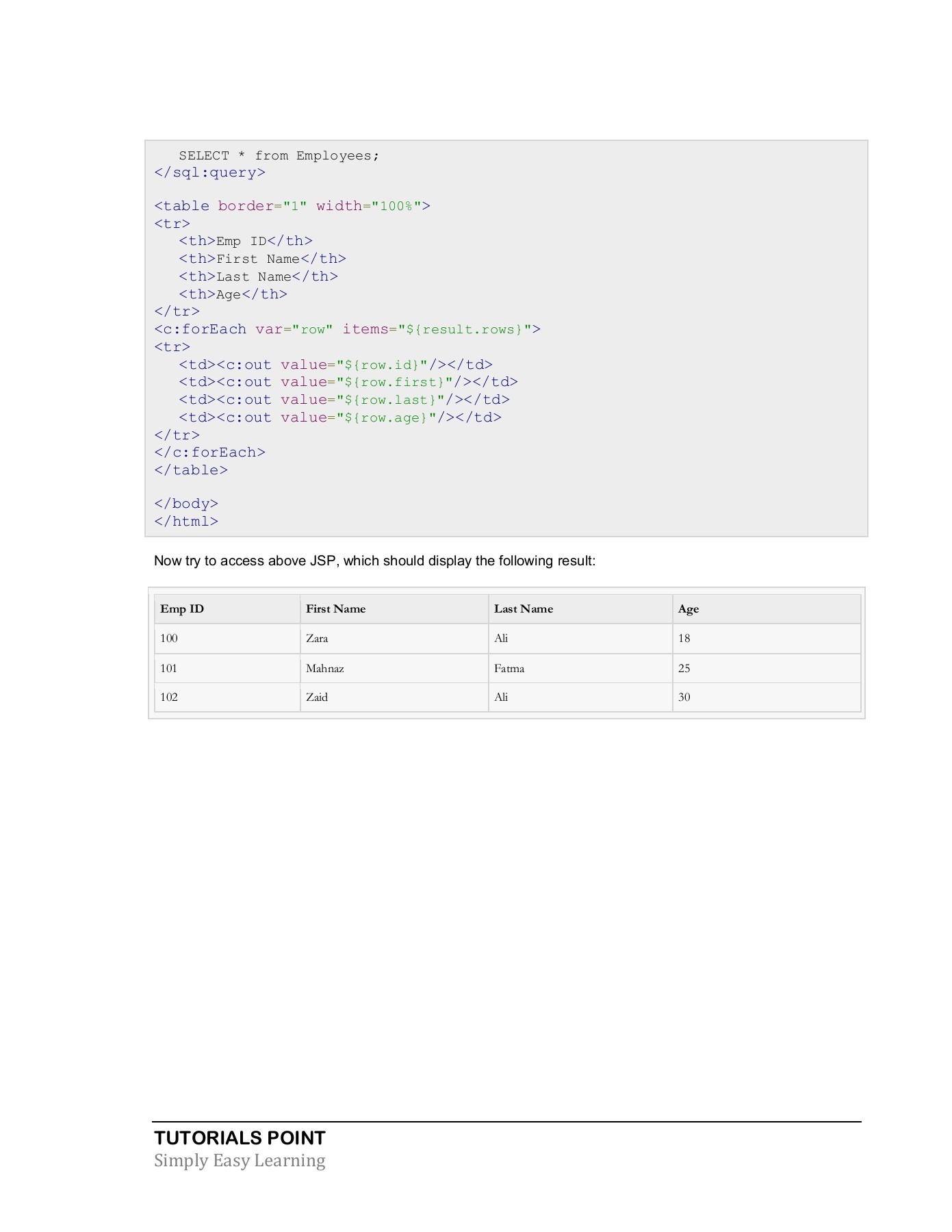Click the TUTORIALS POINT footer title
The width and height of the screenshot is (952, 1232).
pyautogui.click(x=240, y=1138)
